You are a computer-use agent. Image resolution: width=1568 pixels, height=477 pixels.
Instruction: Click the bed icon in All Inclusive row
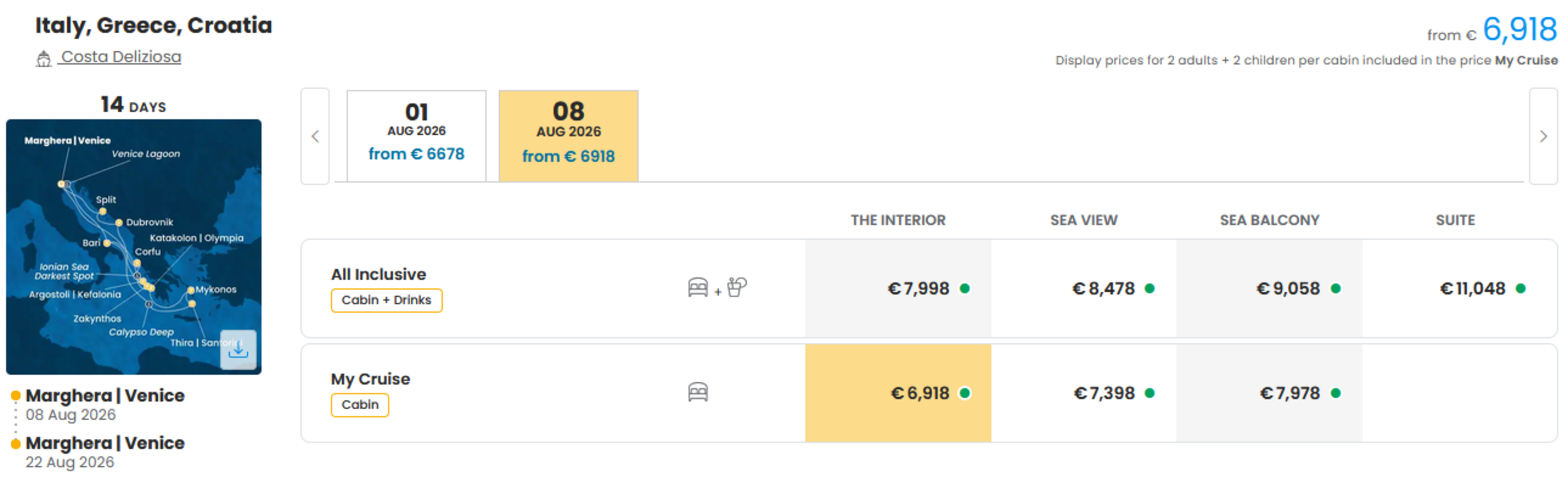(x=697, y=287)
